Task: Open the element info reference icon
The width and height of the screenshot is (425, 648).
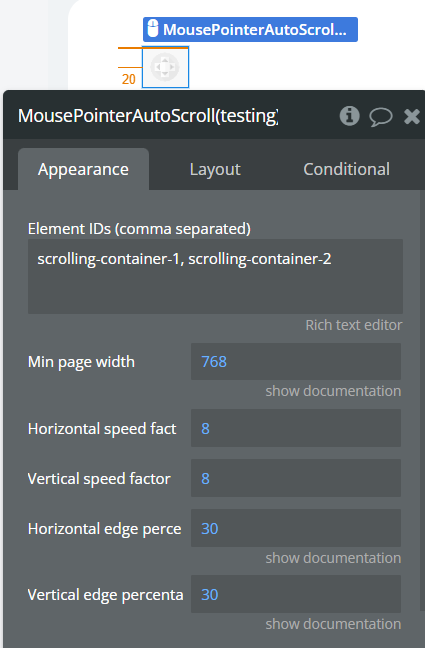Action: coord(349,116)
